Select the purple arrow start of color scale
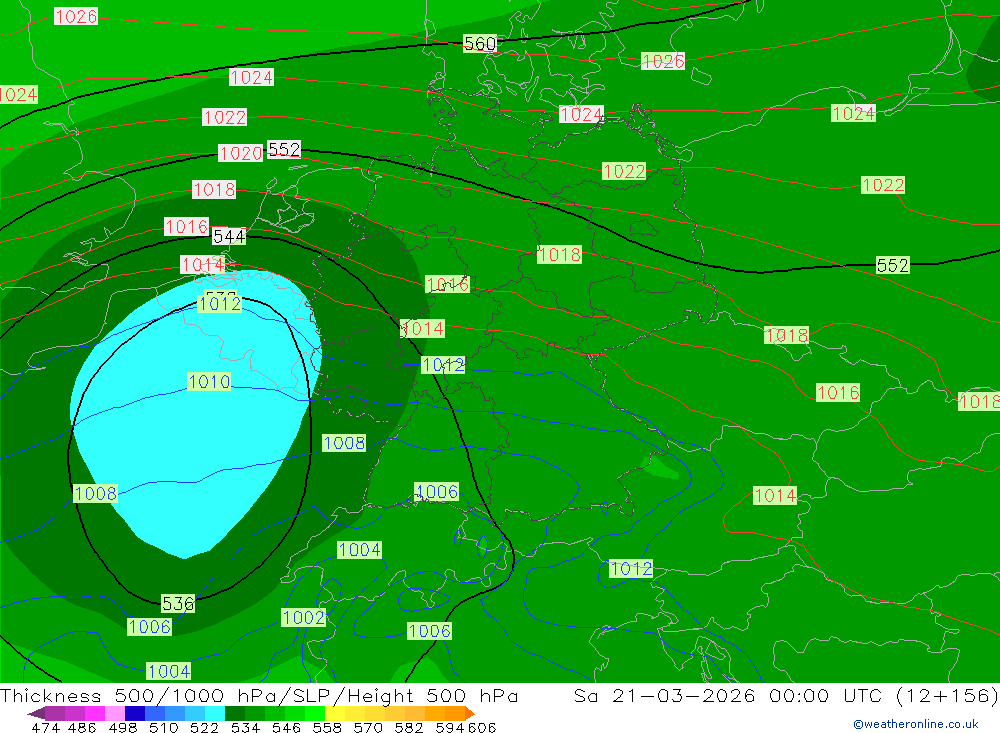 pyautogui.click(x=36, y=713)
